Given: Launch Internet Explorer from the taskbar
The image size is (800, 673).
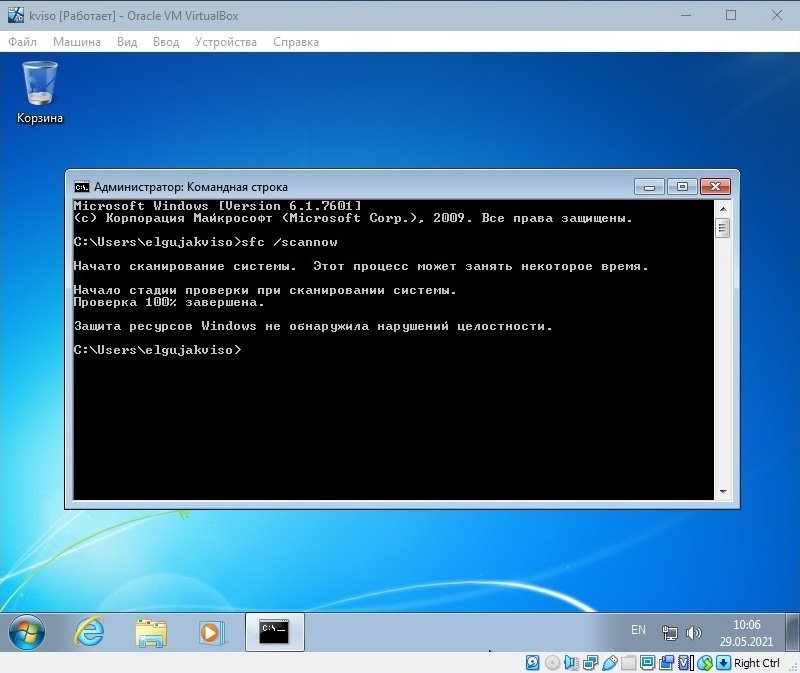Looking at the screenshot, I should [89, 632].
